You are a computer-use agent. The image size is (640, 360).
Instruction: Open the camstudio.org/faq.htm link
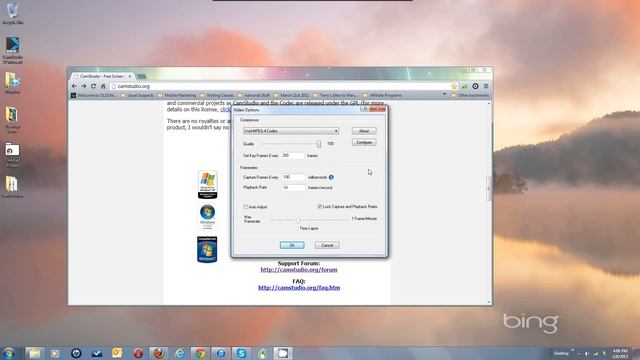(299, 288)
